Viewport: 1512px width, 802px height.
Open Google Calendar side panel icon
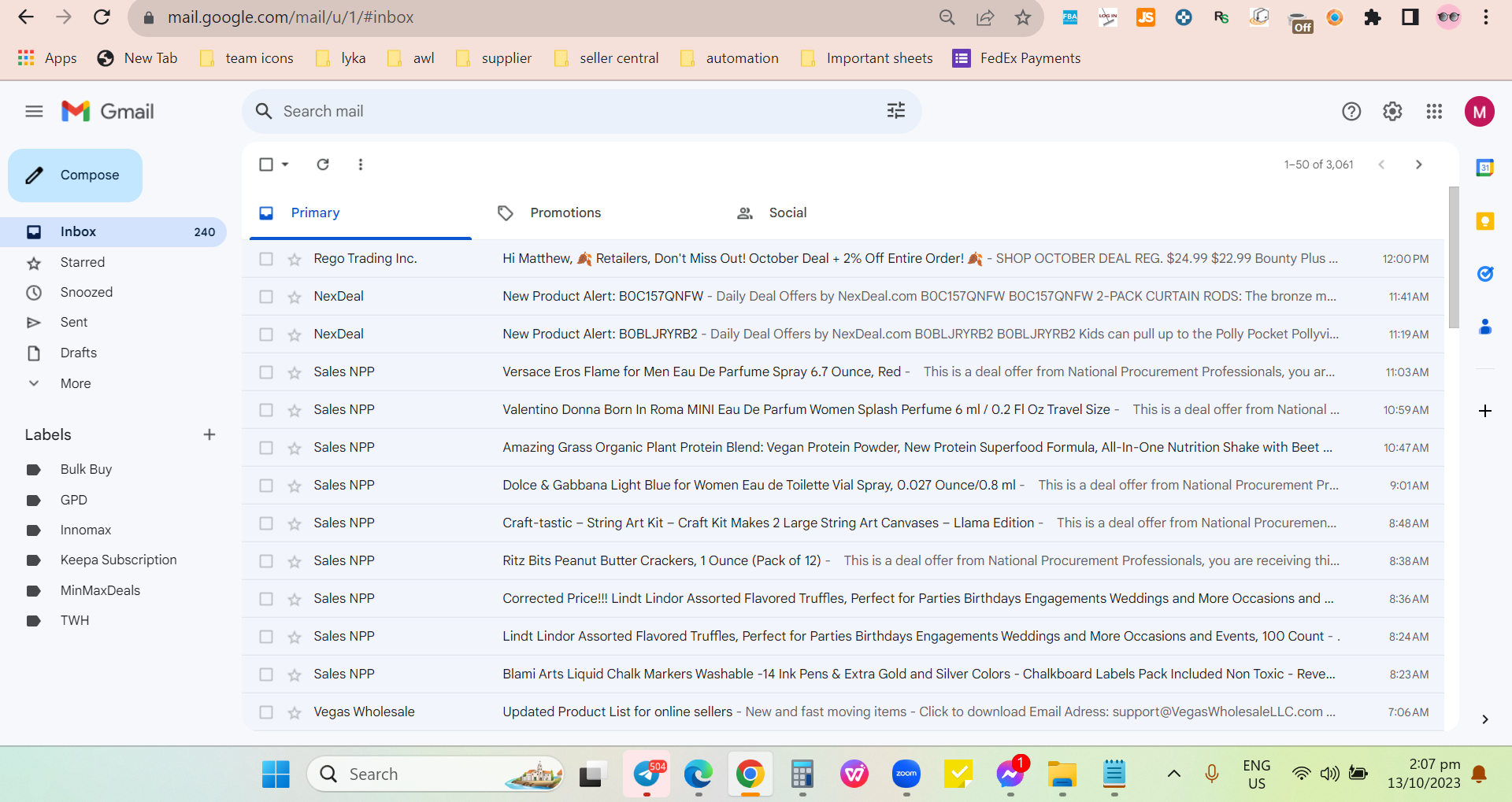click(x=1485, y=168)
